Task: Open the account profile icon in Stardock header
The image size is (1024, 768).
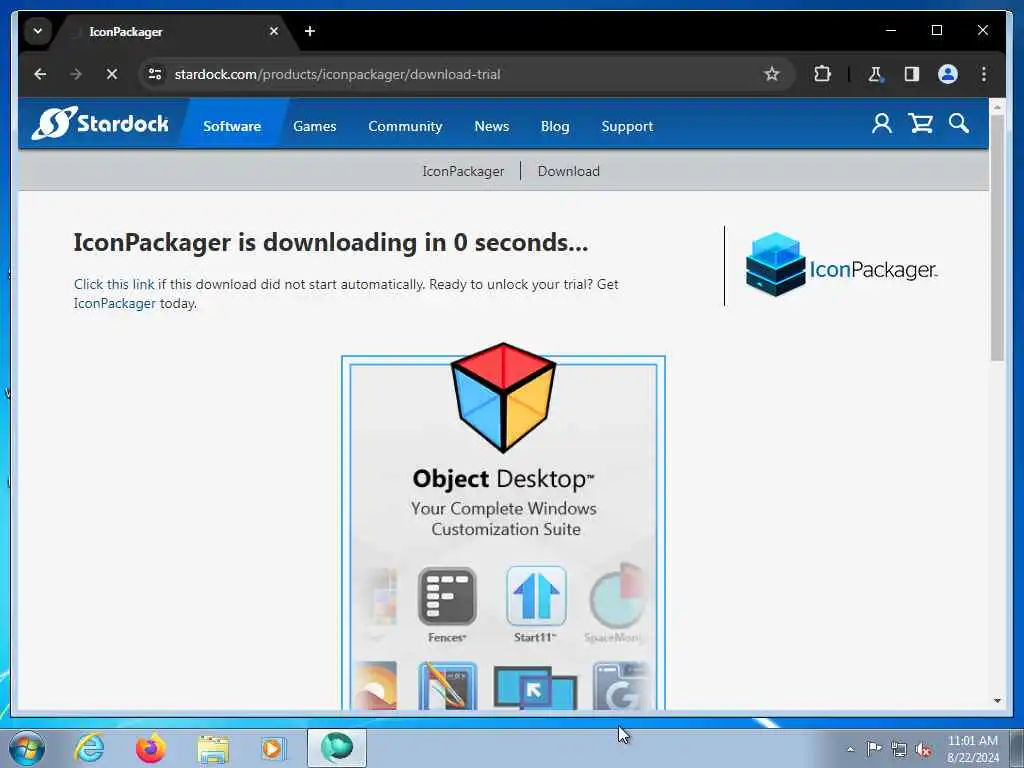Action: coord(882,123)
